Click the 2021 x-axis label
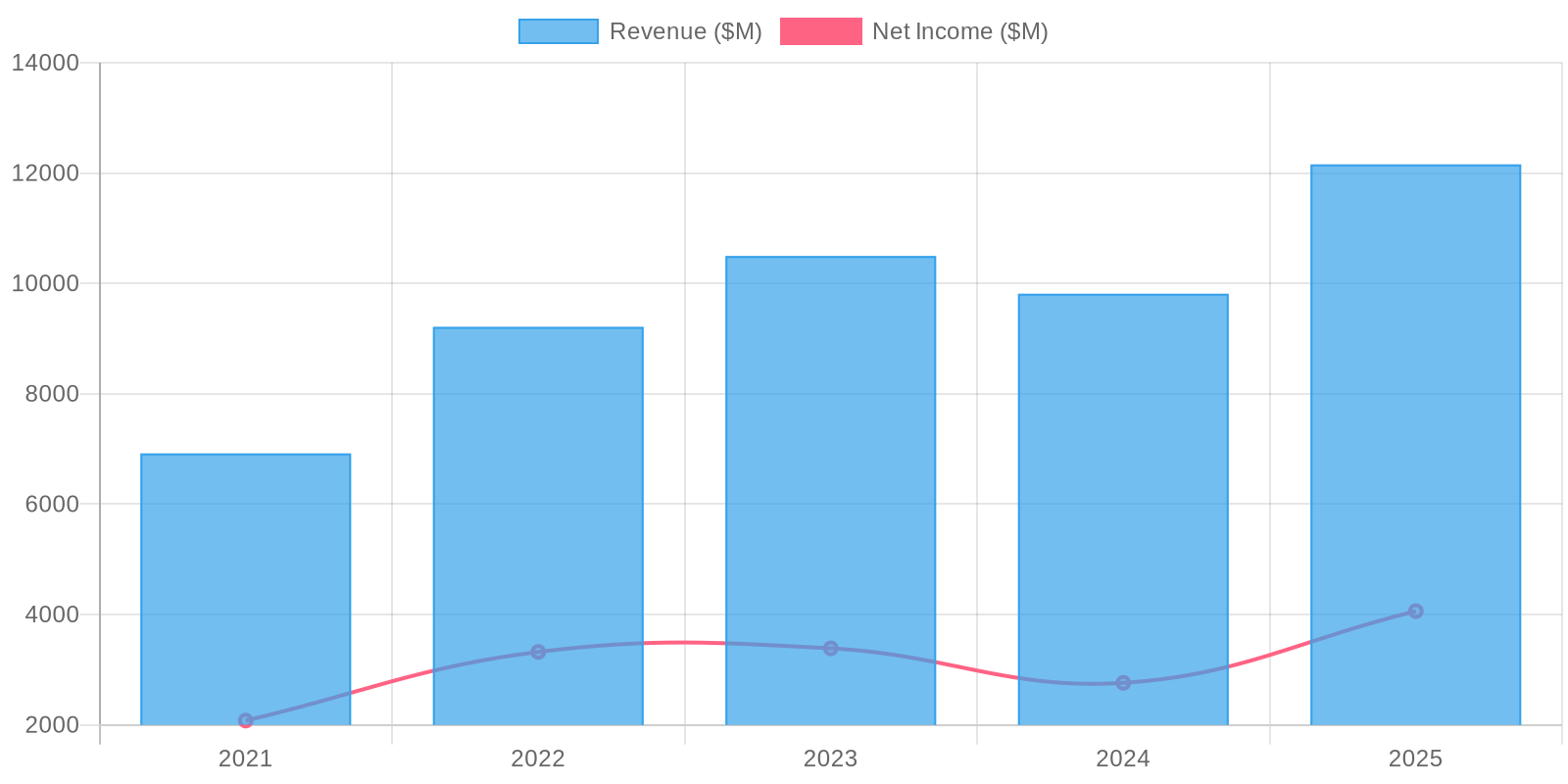 click(x=245, y=759)
